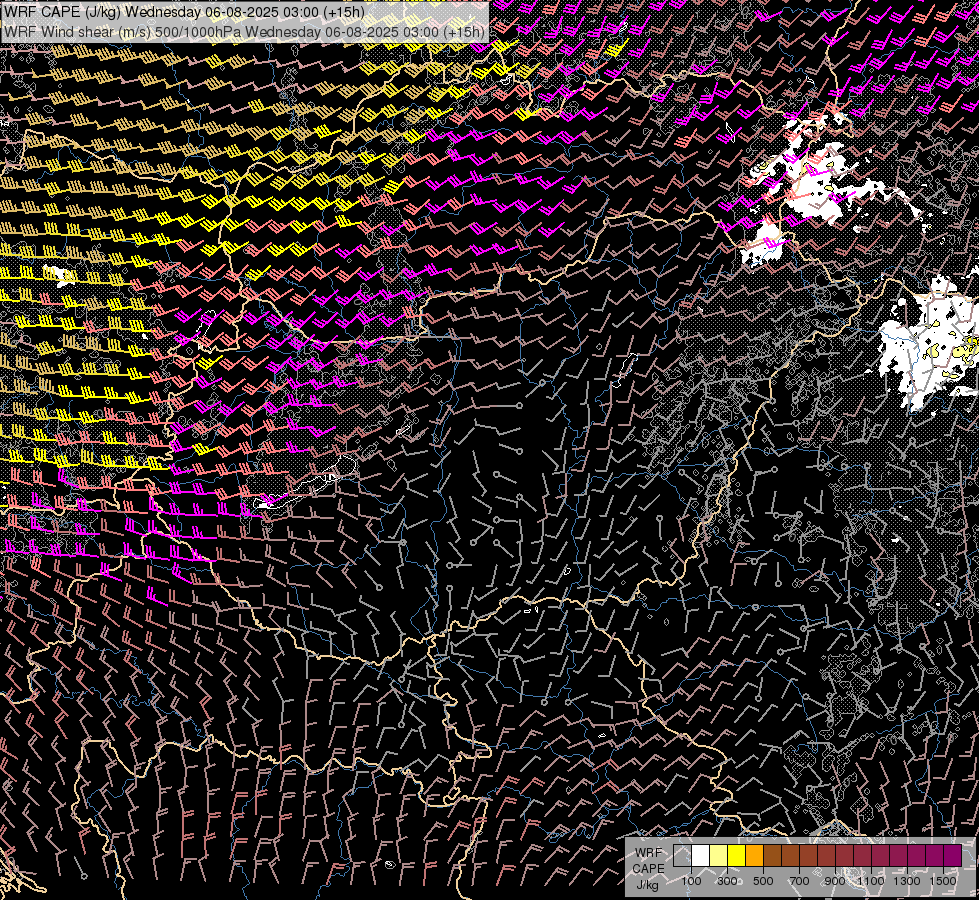Select the orange legend swatch
Screen dimensions: 979x900
click(x=754, y=856)
